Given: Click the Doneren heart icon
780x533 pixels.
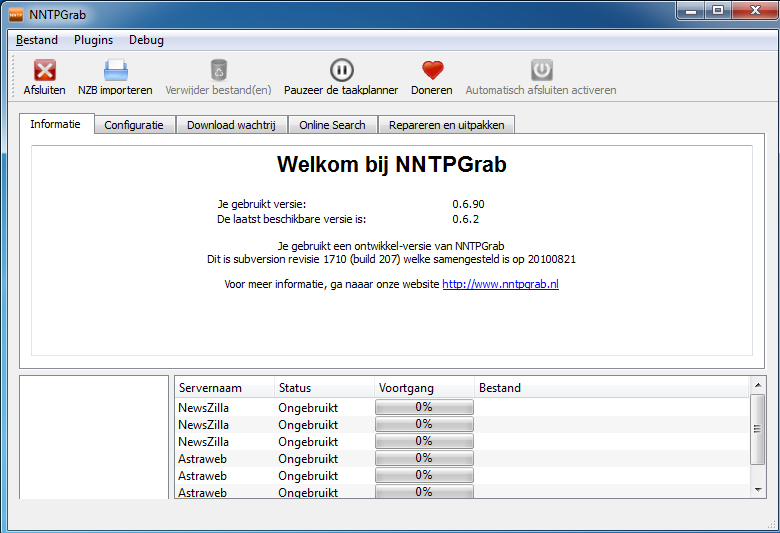Looking at the screenshot, I should 431,70.
